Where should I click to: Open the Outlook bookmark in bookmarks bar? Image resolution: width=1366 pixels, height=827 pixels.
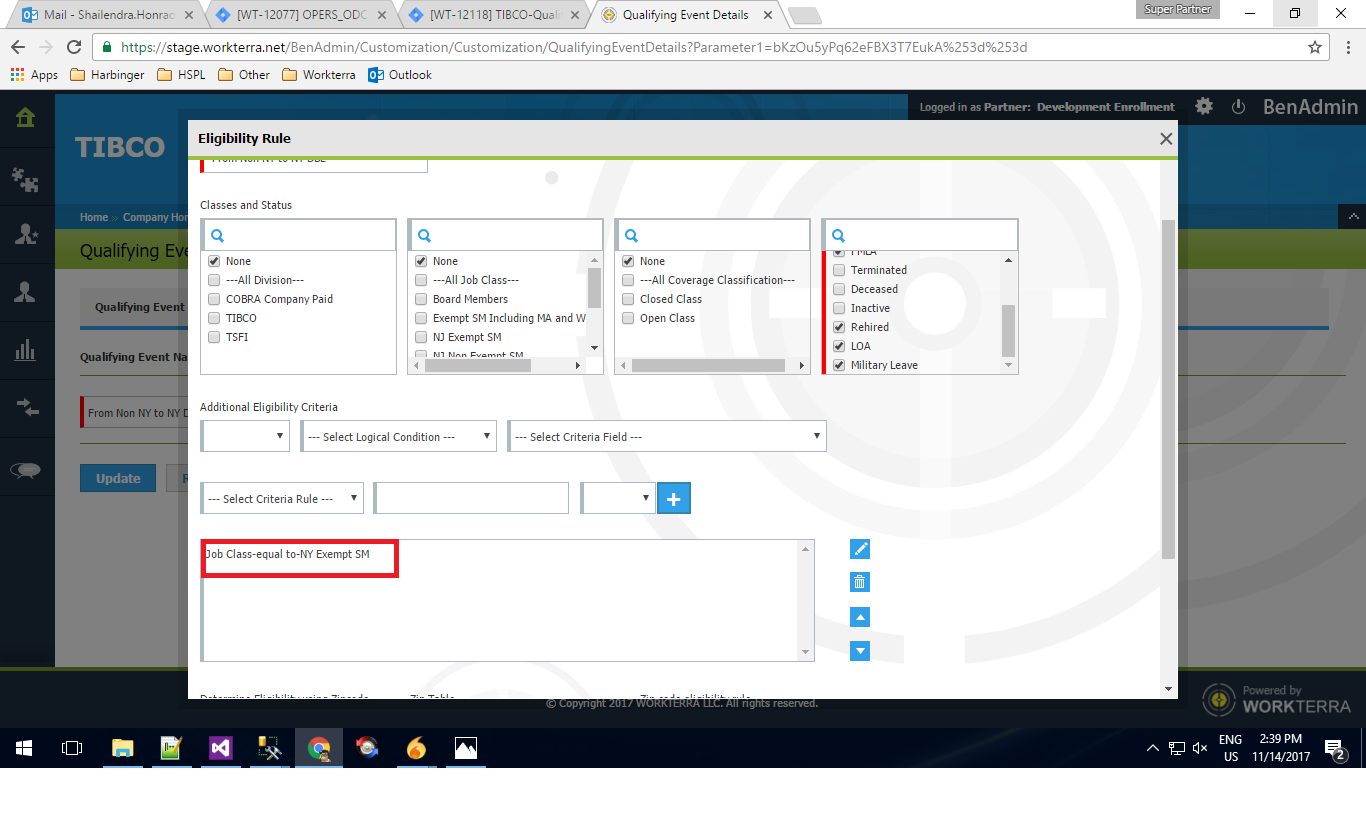[x=400, y=75]
